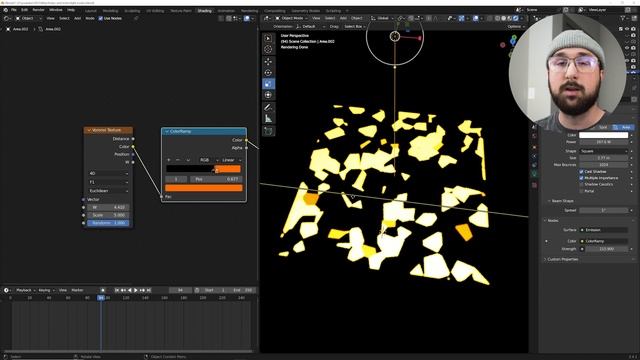Open the Edit menu
Viewport: 640px width, 360px height.
click(x=24, y=10)
